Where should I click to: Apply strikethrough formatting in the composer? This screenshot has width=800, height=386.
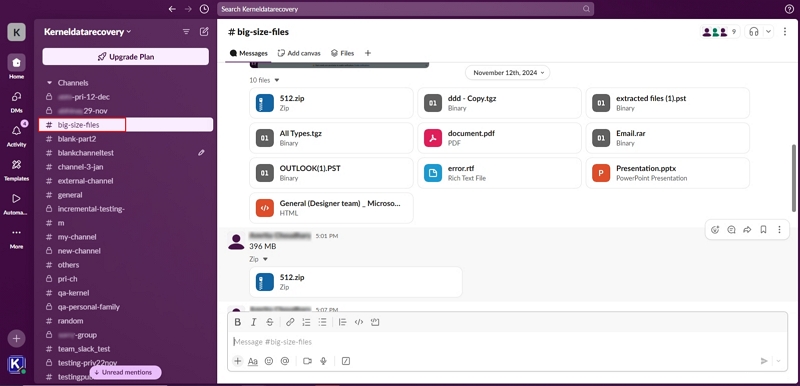click(270, 322)
